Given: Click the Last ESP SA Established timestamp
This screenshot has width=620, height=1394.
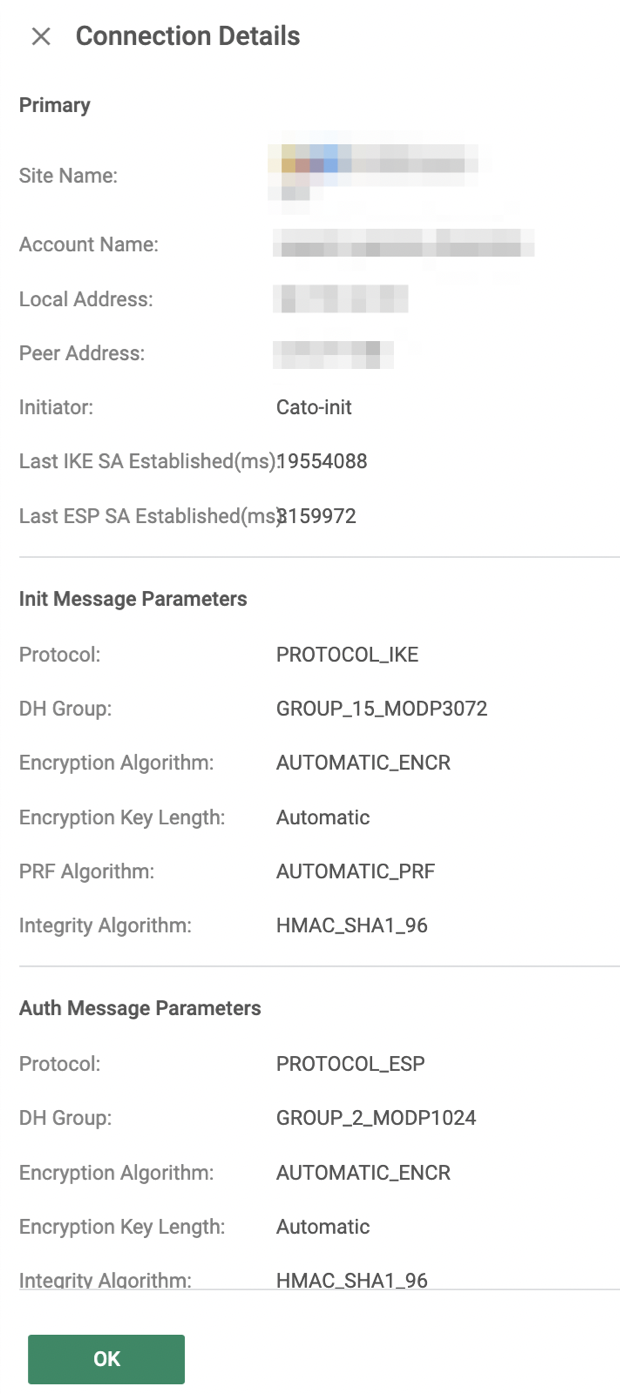Looking at the screenshot, I should pos(320,515).
